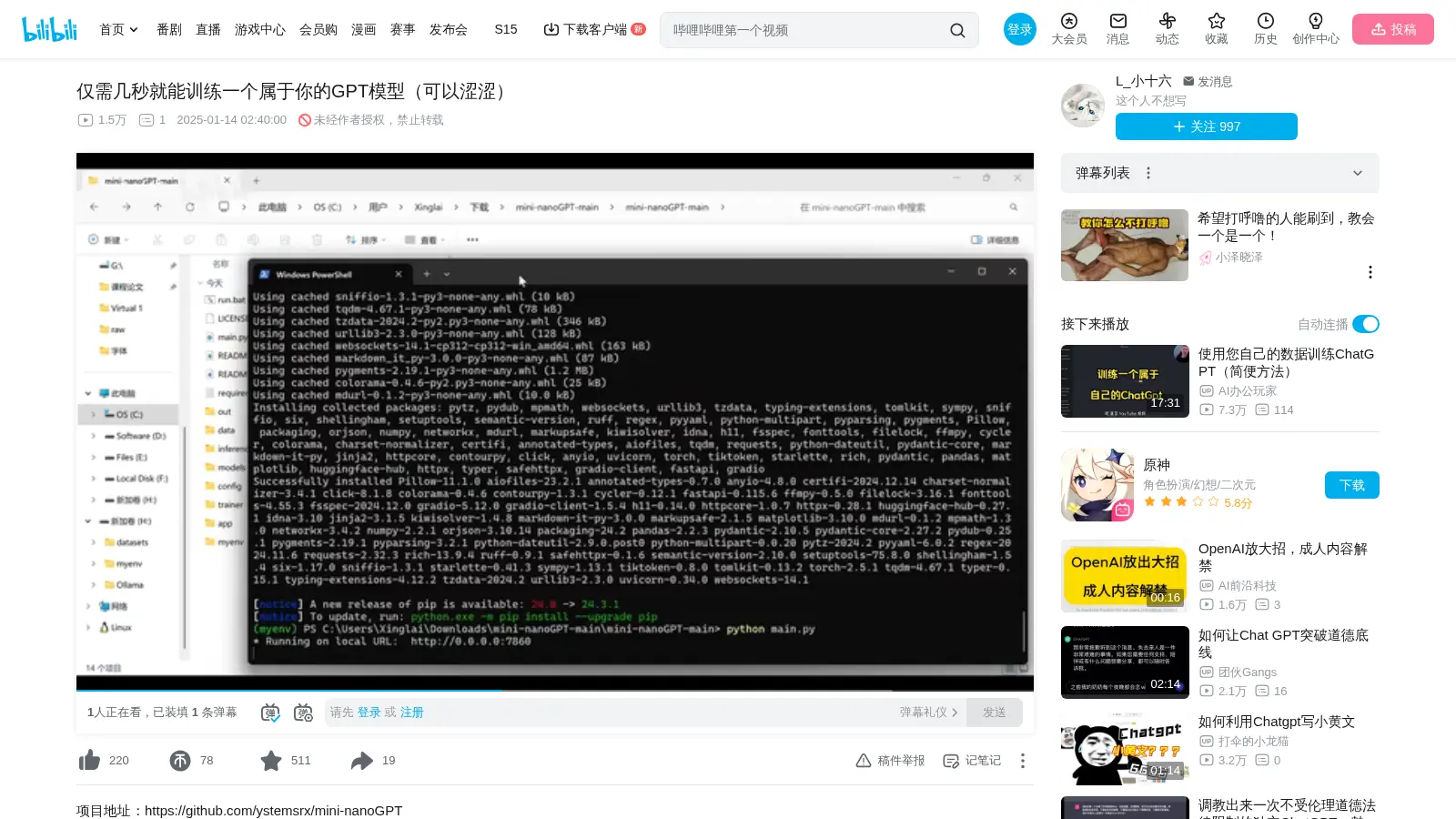Share the video with arrow icon

point(362,760)
